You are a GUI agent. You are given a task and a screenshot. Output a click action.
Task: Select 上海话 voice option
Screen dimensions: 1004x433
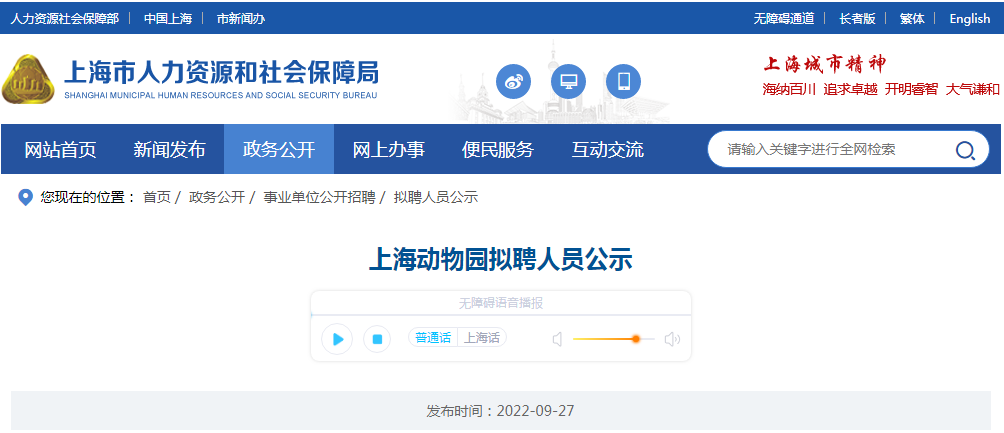[x=482, y=338]
